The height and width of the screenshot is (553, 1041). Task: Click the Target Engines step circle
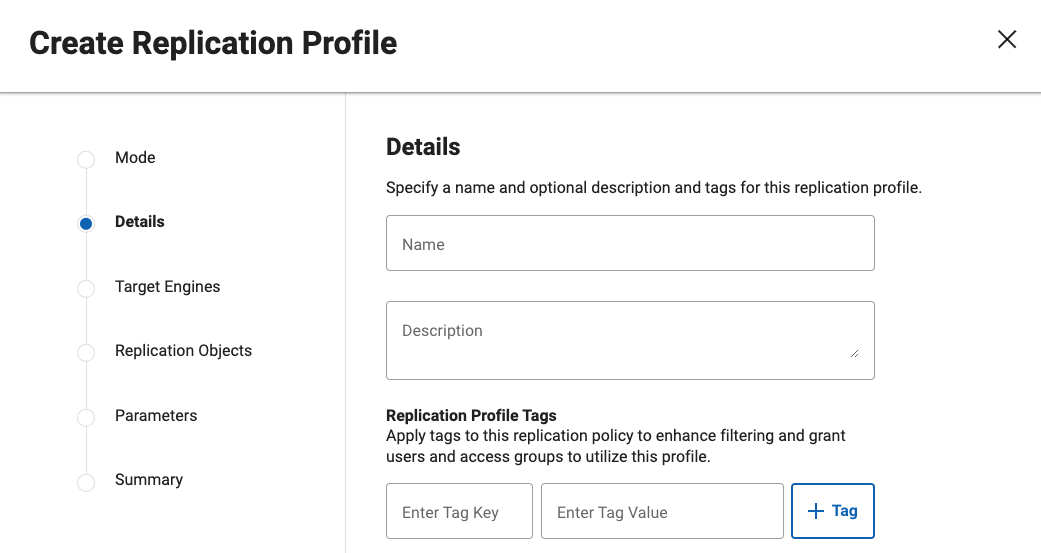click(x=86, y=288)
